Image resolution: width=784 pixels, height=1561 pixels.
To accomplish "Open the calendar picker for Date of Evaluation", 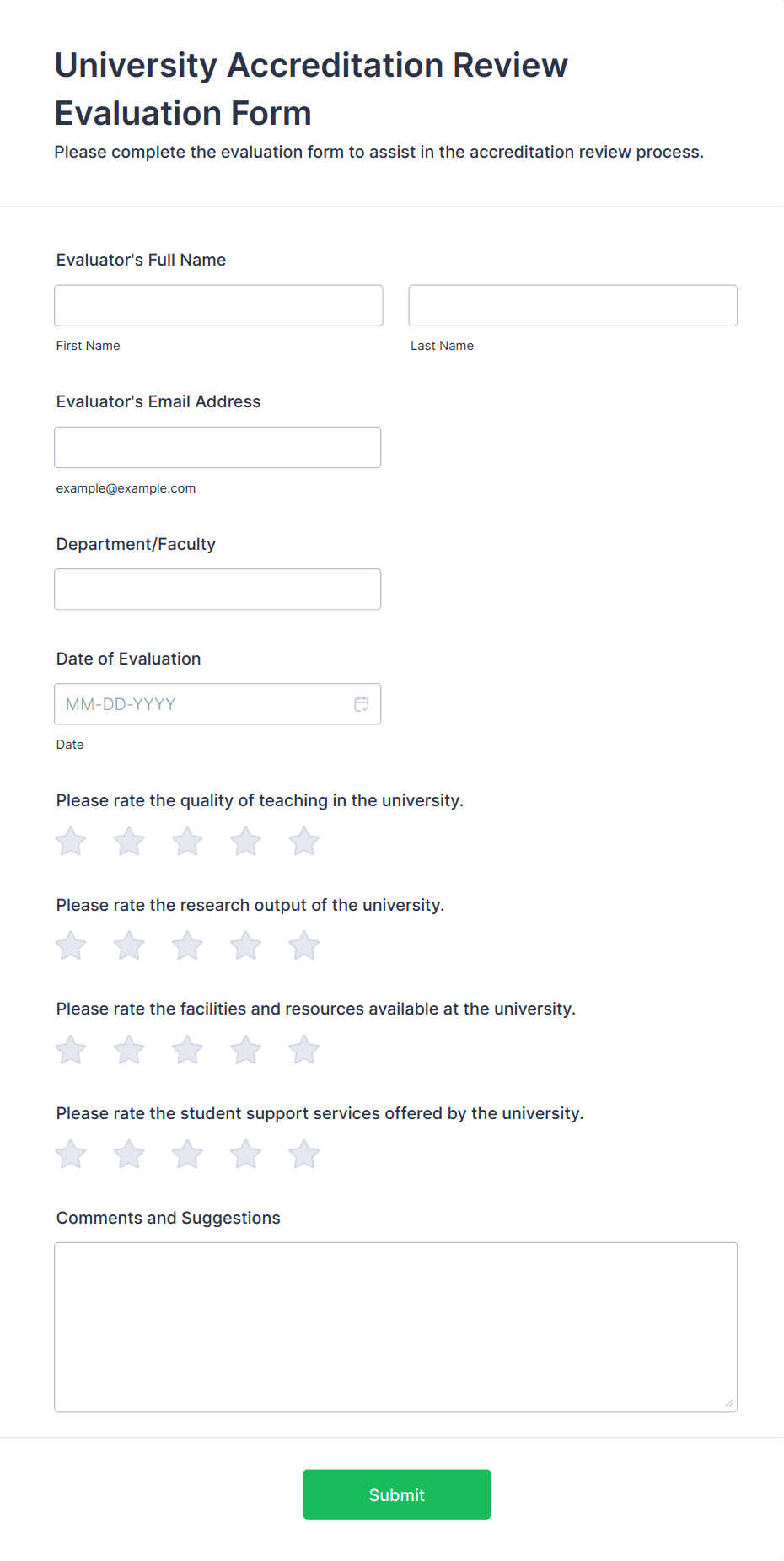I will point(362,703).
